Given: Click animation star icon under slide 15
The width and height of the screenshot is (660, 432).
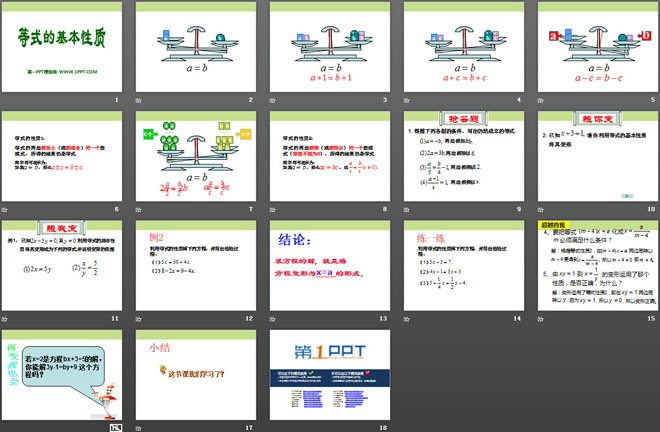Looking at the screenshot, I should pyautogui.click(x=541, y=319).
